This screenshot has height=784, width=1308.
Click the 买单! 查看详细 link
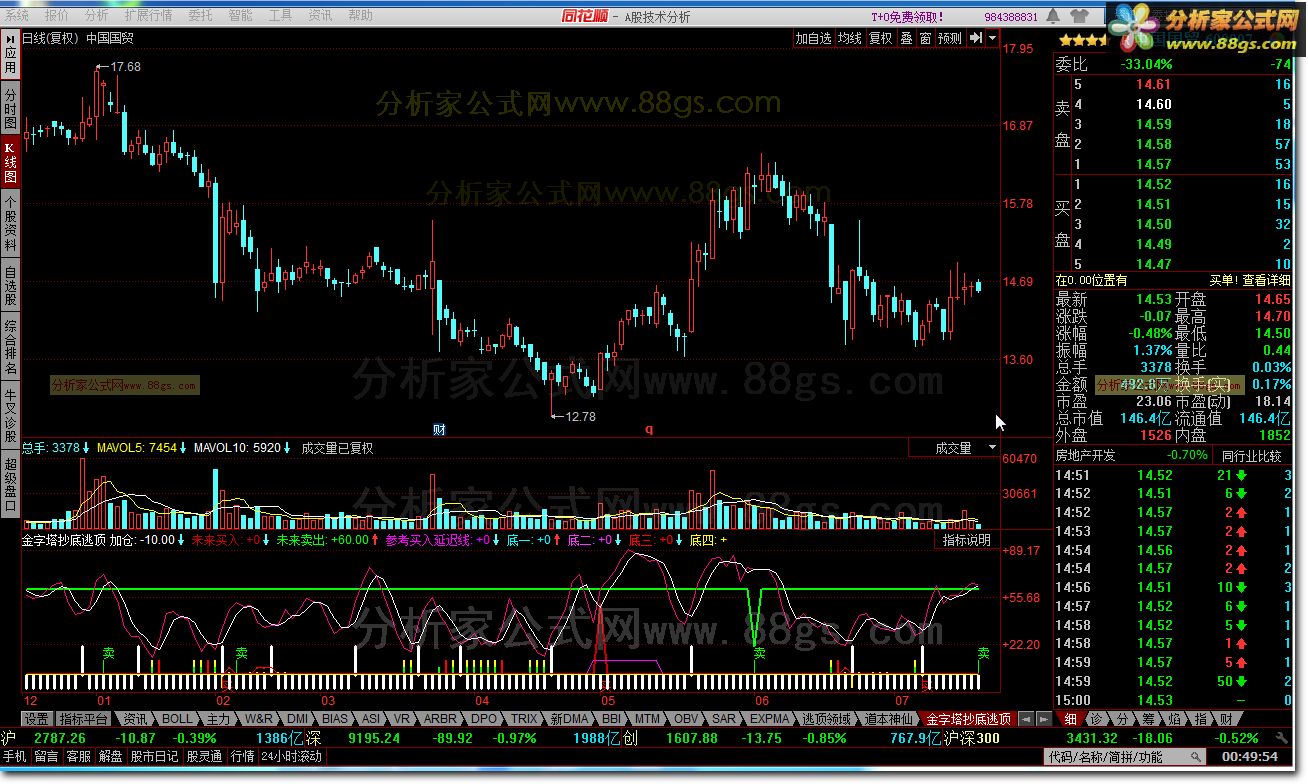point(1250,280)
